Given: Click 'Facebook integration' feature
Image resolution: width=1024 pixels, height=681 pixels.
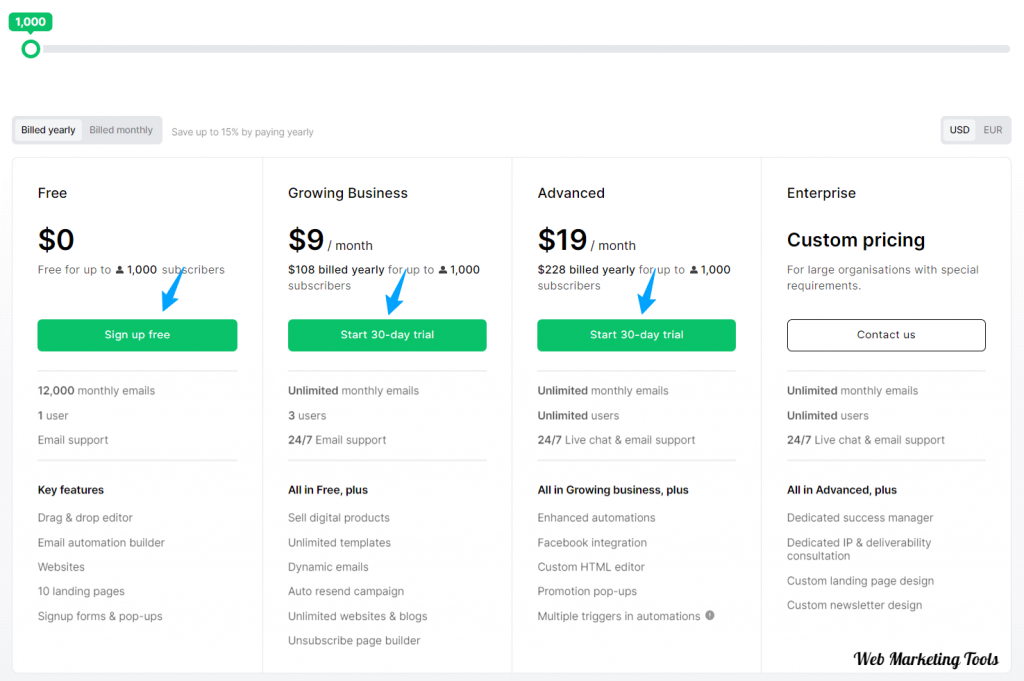Looking at the screenshot, I should click(x=592, y=543).
